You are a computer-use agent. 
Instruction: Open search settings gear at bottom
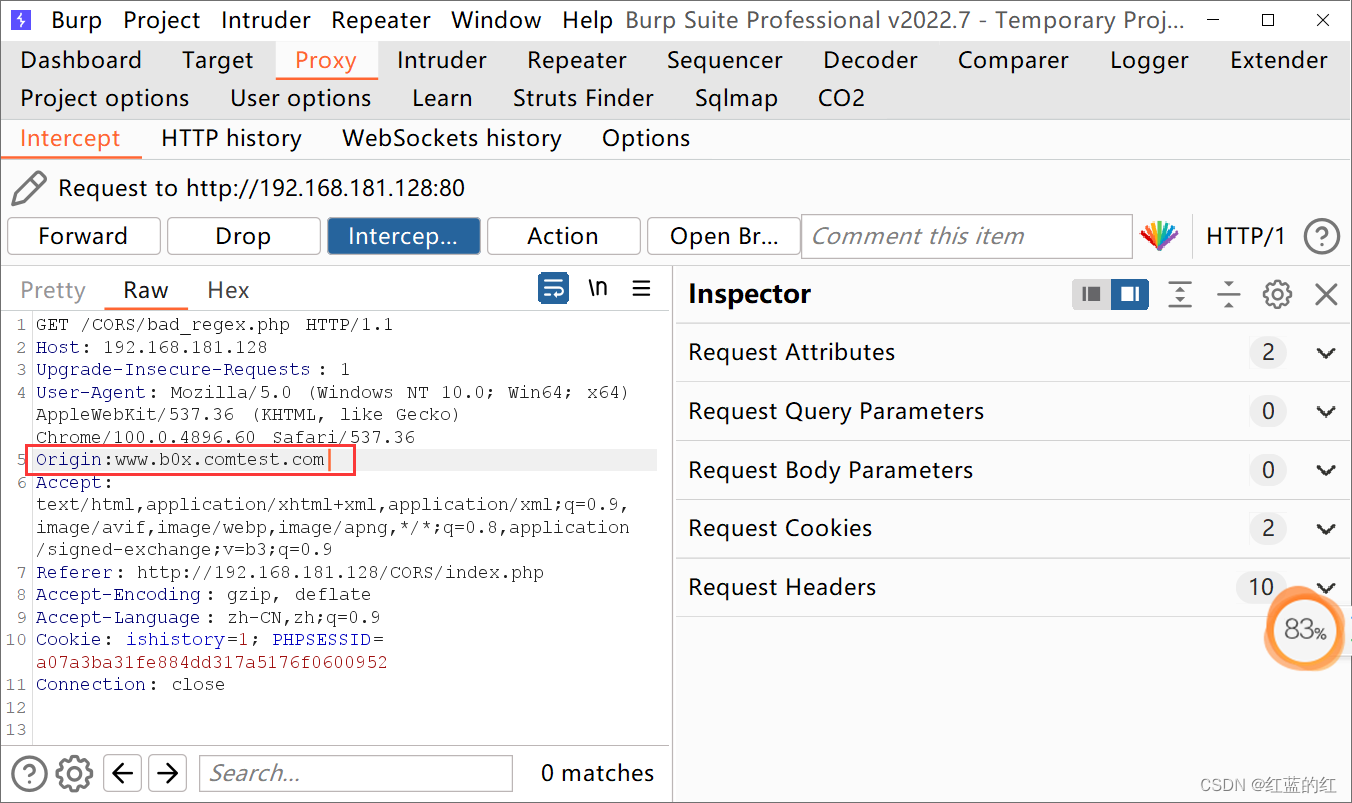(74, 773)
